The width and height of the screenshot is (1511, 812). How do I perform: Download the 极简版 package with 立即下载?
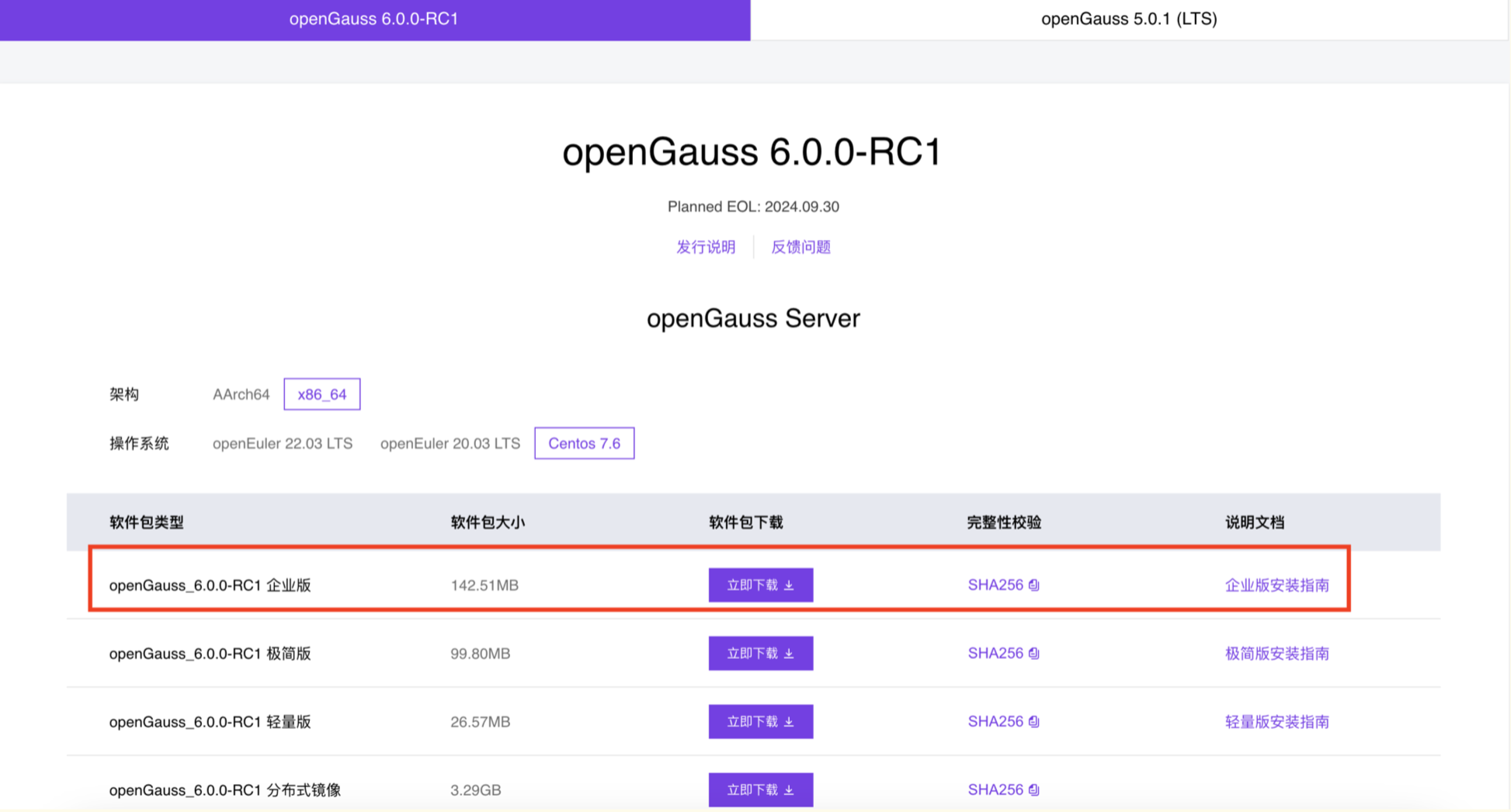[761, 654]
